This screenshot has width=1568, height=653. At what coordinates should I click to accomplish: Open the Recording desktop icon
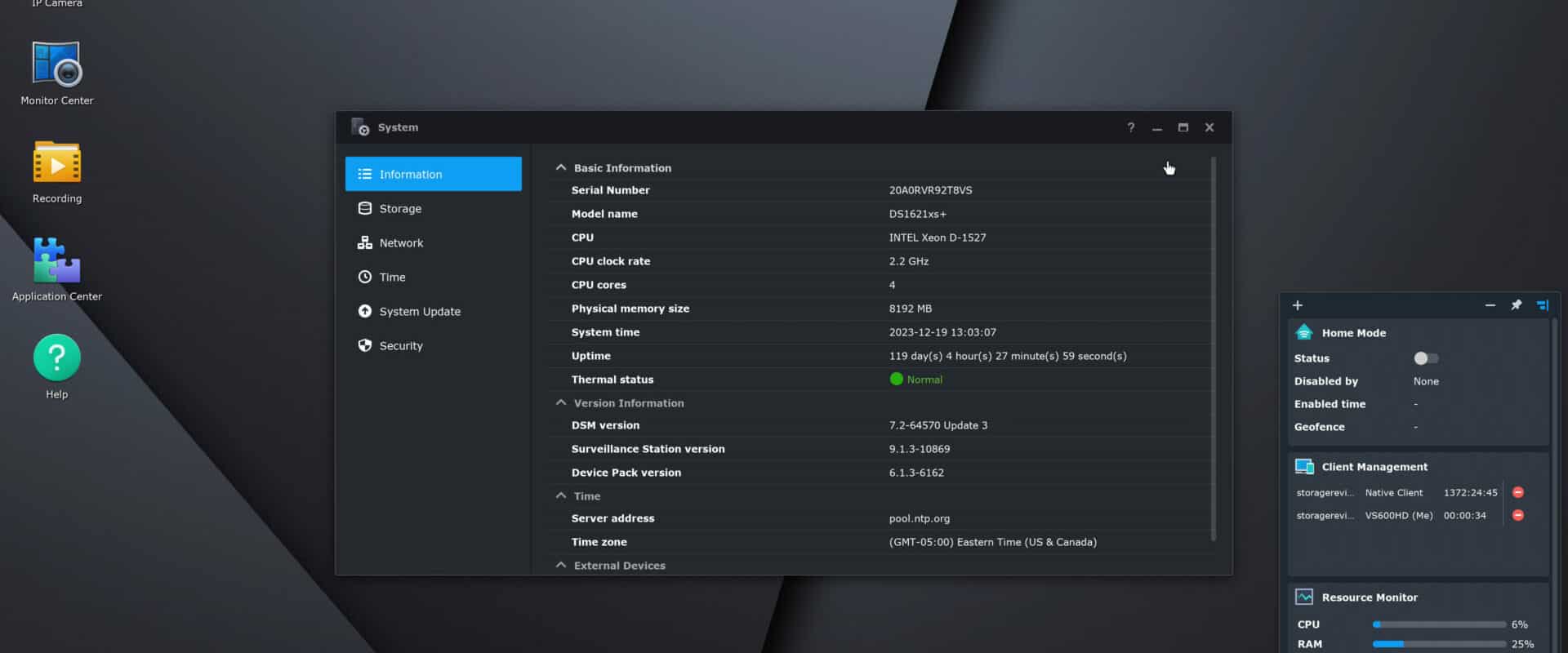56,162
